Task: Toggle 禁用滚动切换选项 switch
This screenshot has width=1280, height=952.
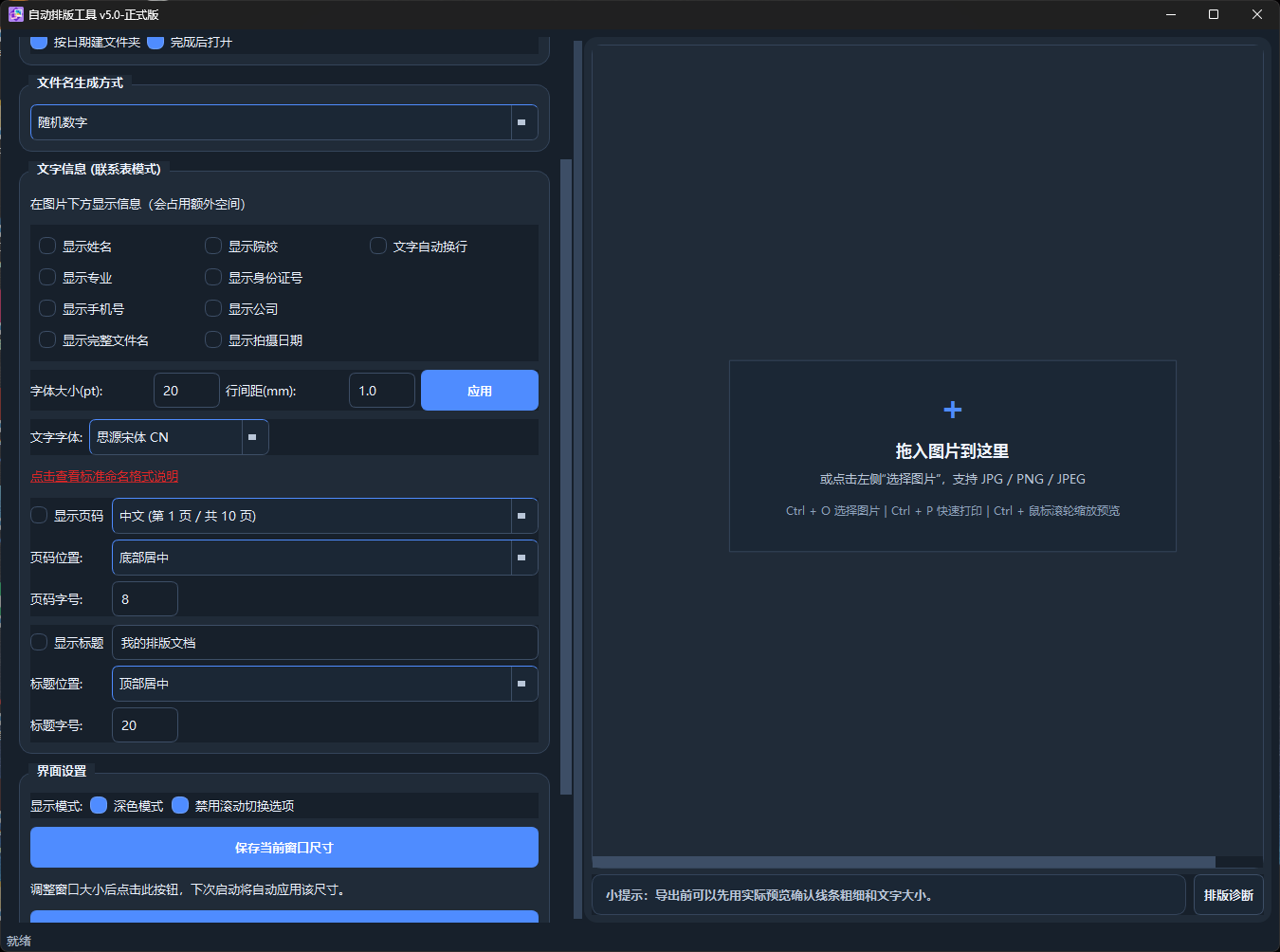Action: tap(180, 805)
